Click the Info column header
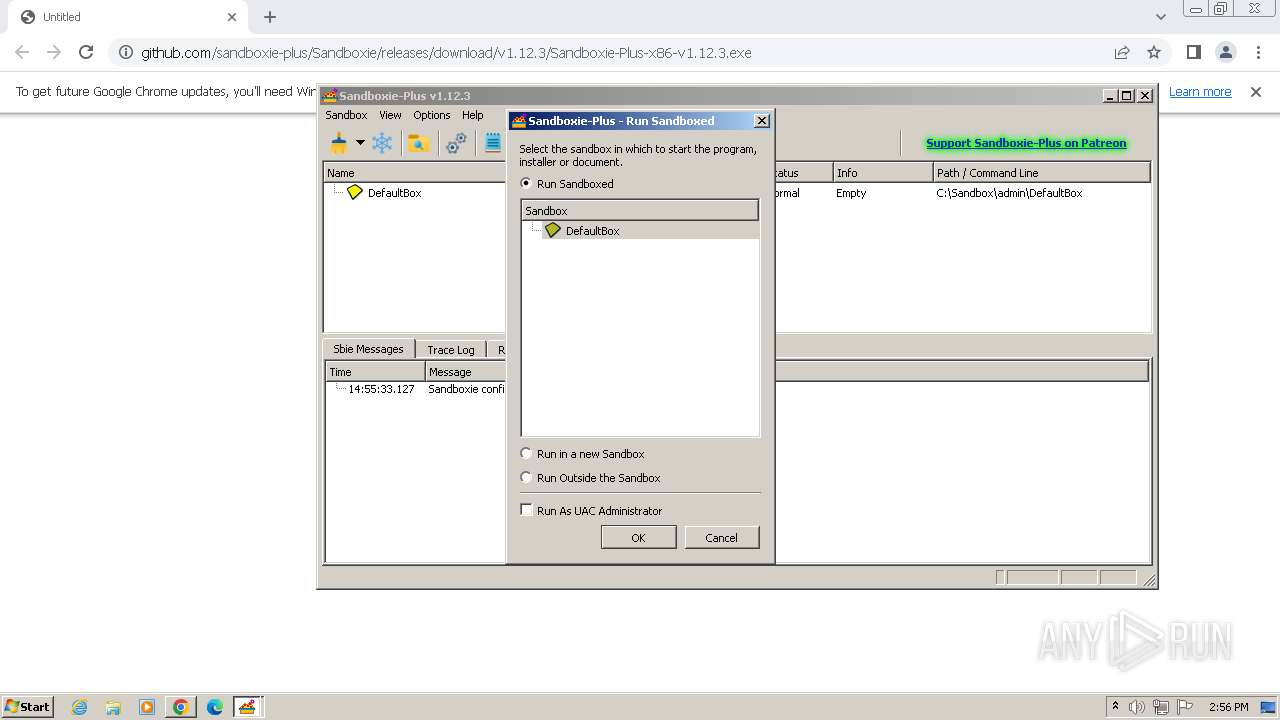The image size is (1280, 720). click(883, 173)
